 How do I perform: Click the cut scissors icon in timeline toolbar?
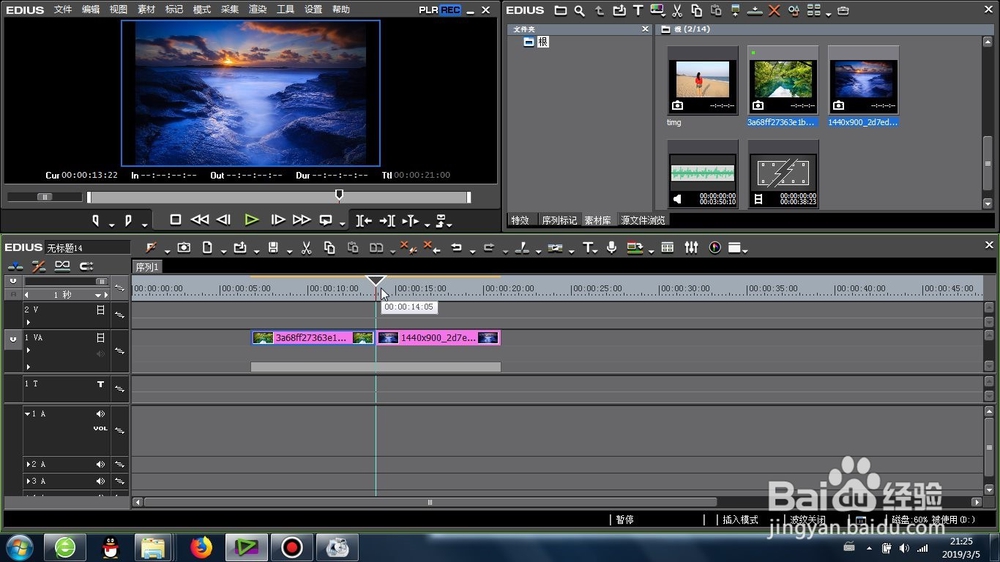(x=306, y=248)
